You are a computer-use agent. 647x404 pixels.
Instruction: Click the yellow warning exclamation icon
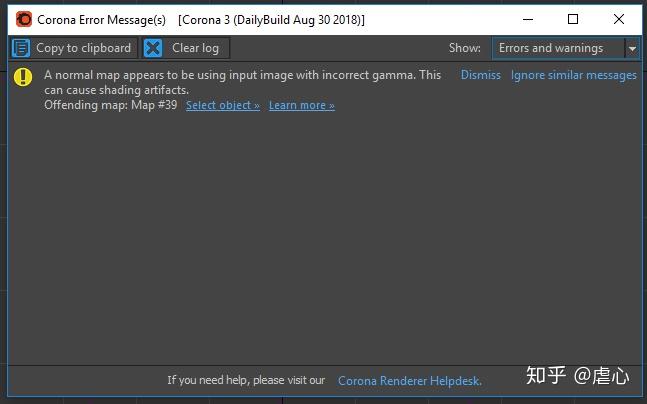pos(23,77)
